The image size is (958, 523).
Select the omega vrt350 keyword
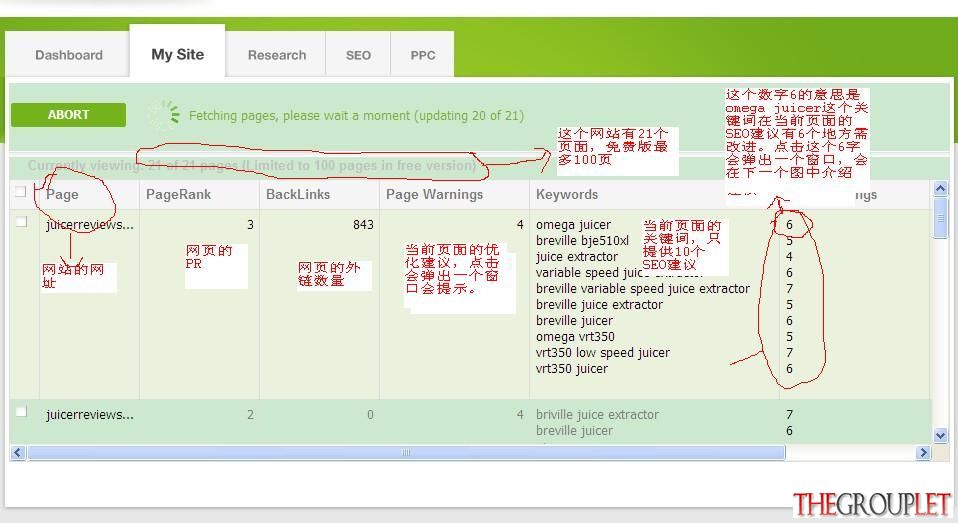575,337
